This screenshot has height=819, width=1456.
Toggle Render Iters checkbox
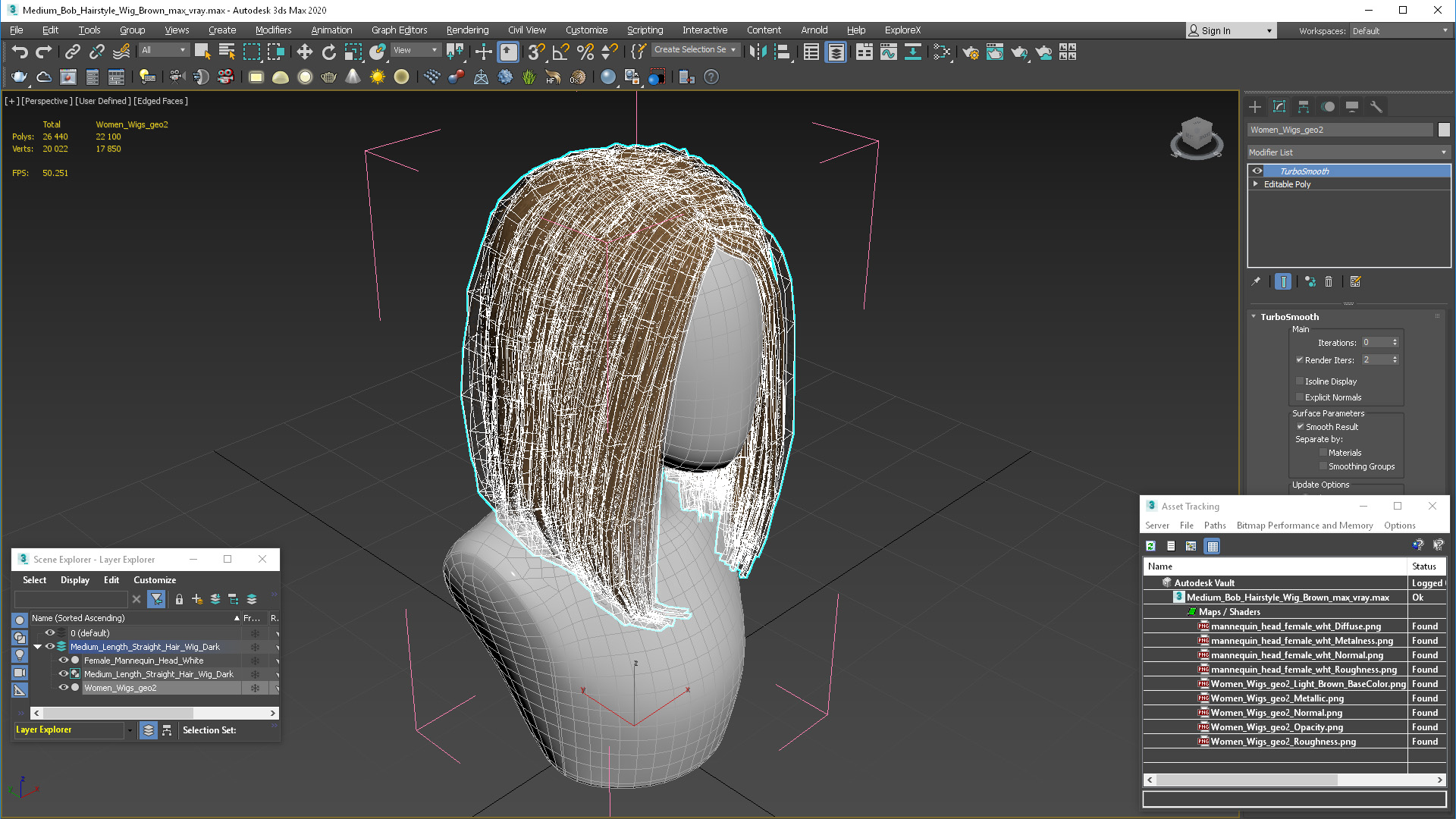[x=1300, y=359]
